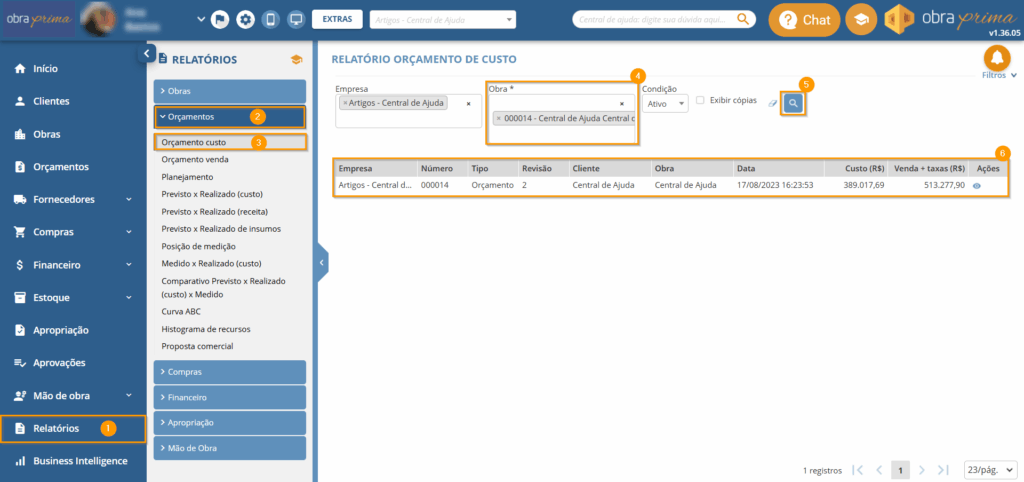The width and height of the screenshot is (1024, 482).
Task: Click the notification bell icon
Action: point(997,59)
